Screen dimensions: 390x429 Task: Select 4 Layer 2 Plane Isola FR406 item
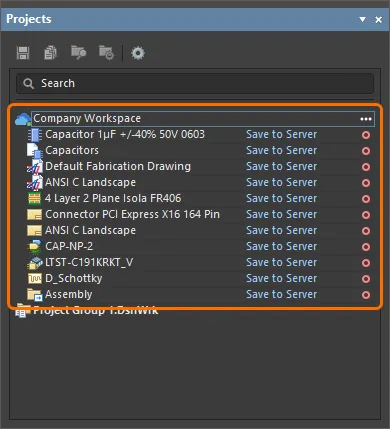click(x=113, y=198)
